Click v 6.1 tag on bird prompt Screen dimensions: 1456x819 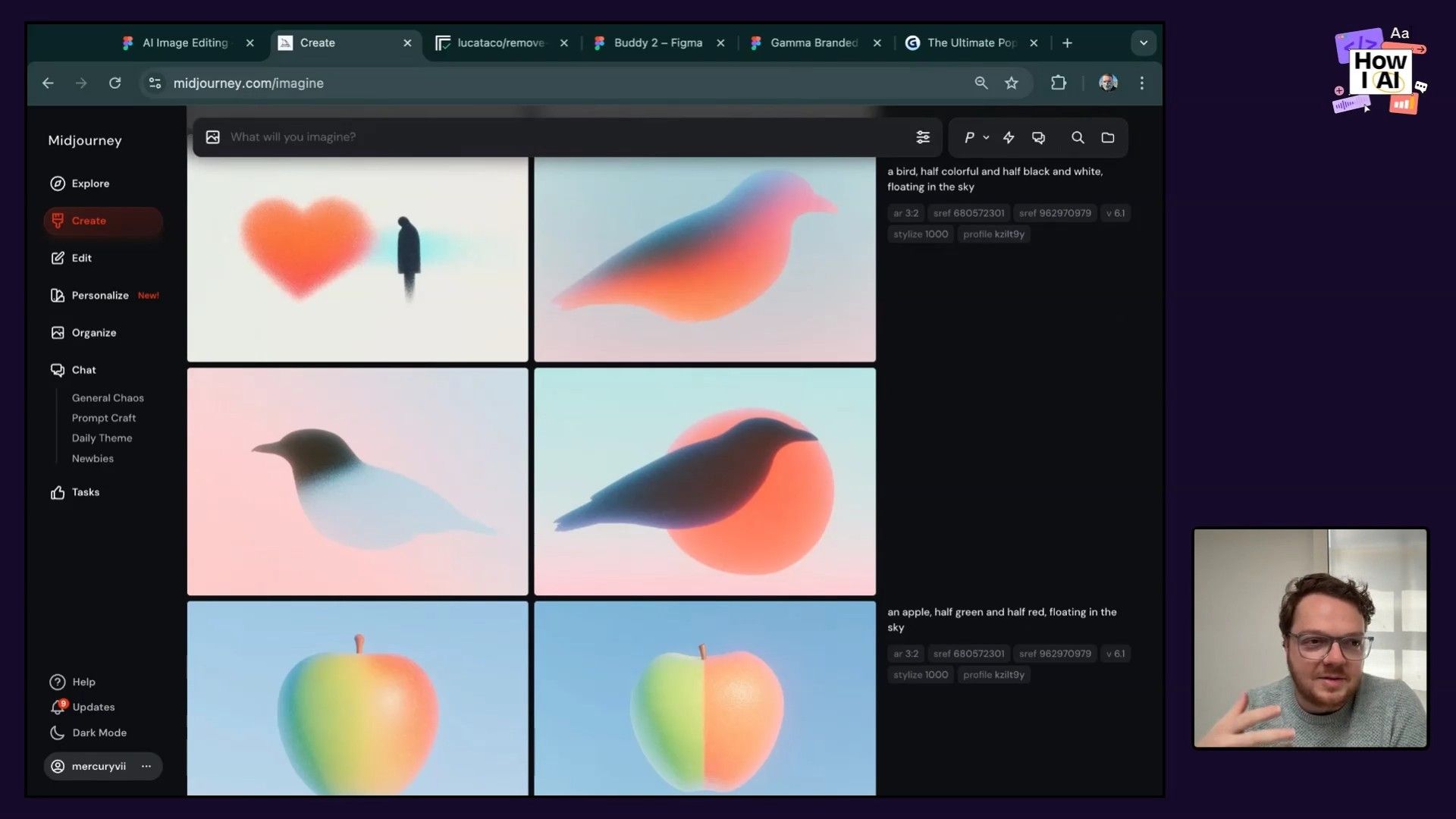pyautogui.click(x=1116, y=213)
